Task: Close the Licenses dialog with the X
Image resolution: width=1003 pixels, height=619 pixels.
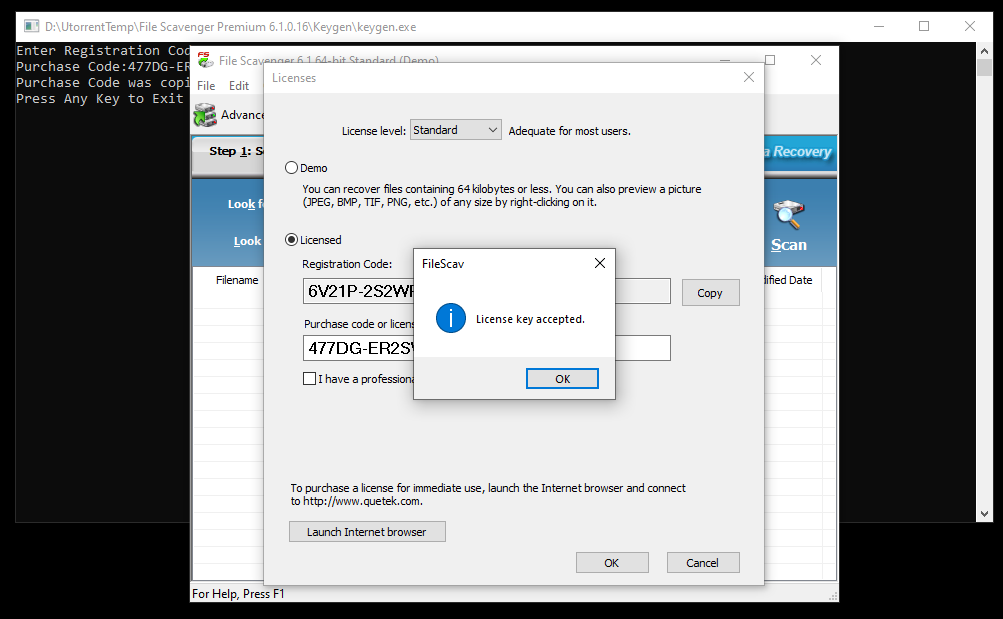Action: tap(749, 77)
